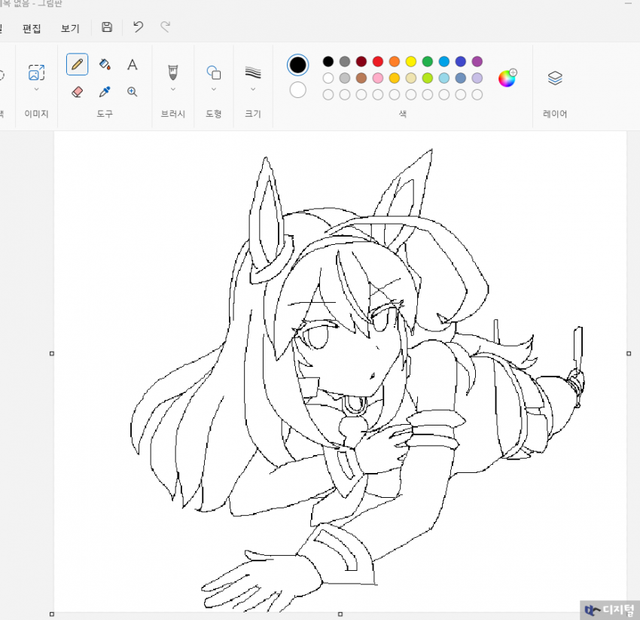The image size is (640, 620).
Task: Pick the light yellow palette swatch
Action: (x=411, y=78)
